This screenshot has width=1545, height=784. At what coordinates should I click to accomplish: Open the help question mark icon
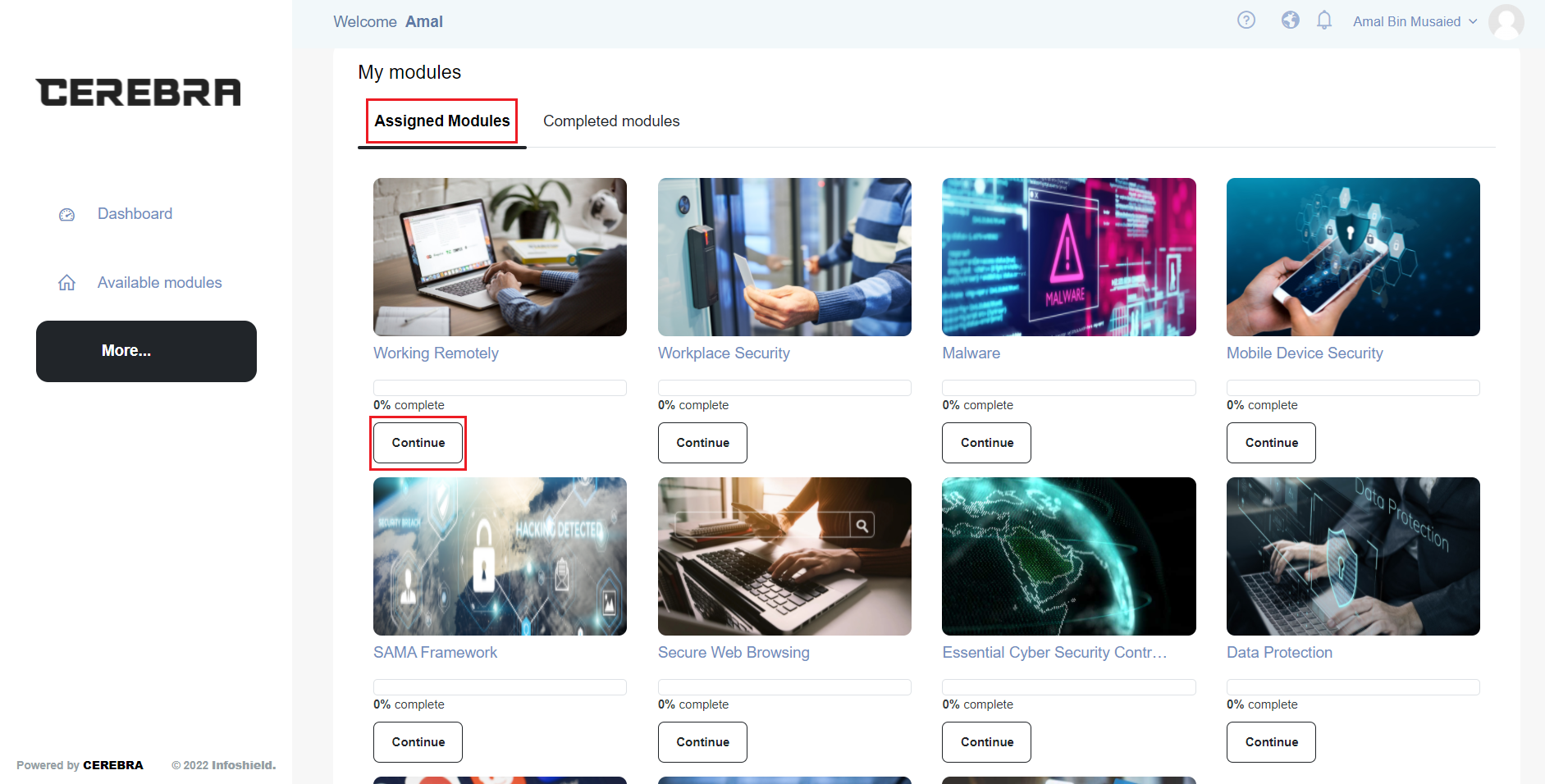click(1246, 21)
